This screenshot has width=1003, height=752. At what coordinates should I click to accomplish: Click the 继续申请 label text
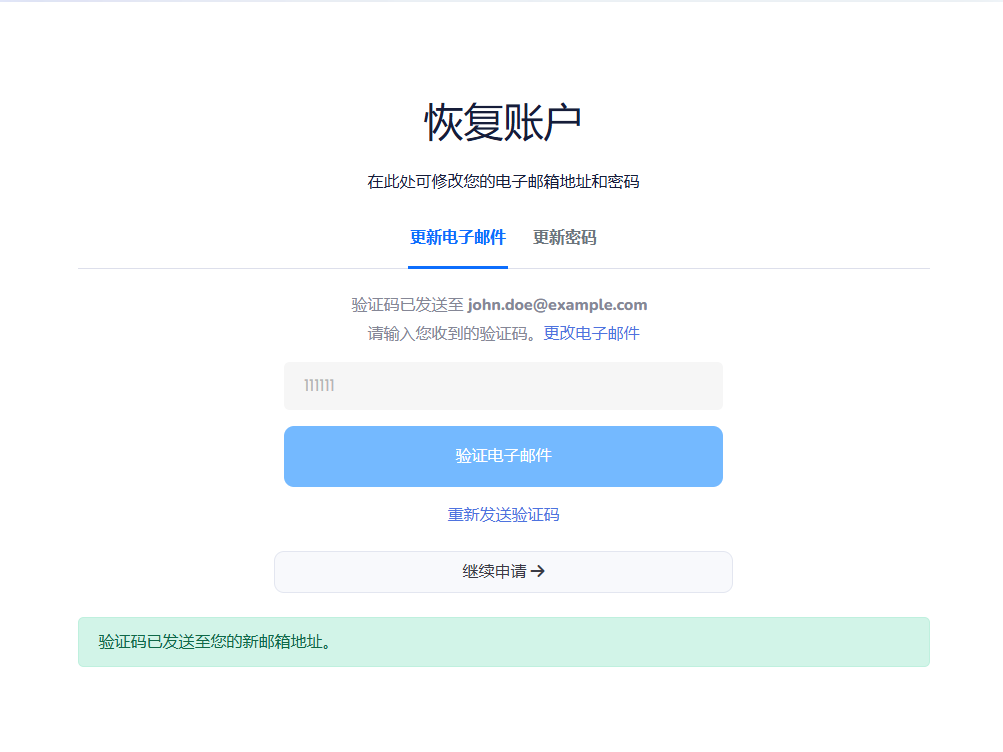coord(493,572)
